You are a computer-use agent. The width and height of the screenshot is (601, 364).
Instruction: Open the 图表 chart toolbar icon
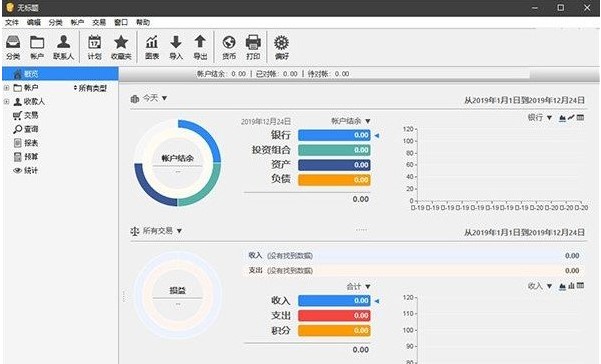pos(152,47)
